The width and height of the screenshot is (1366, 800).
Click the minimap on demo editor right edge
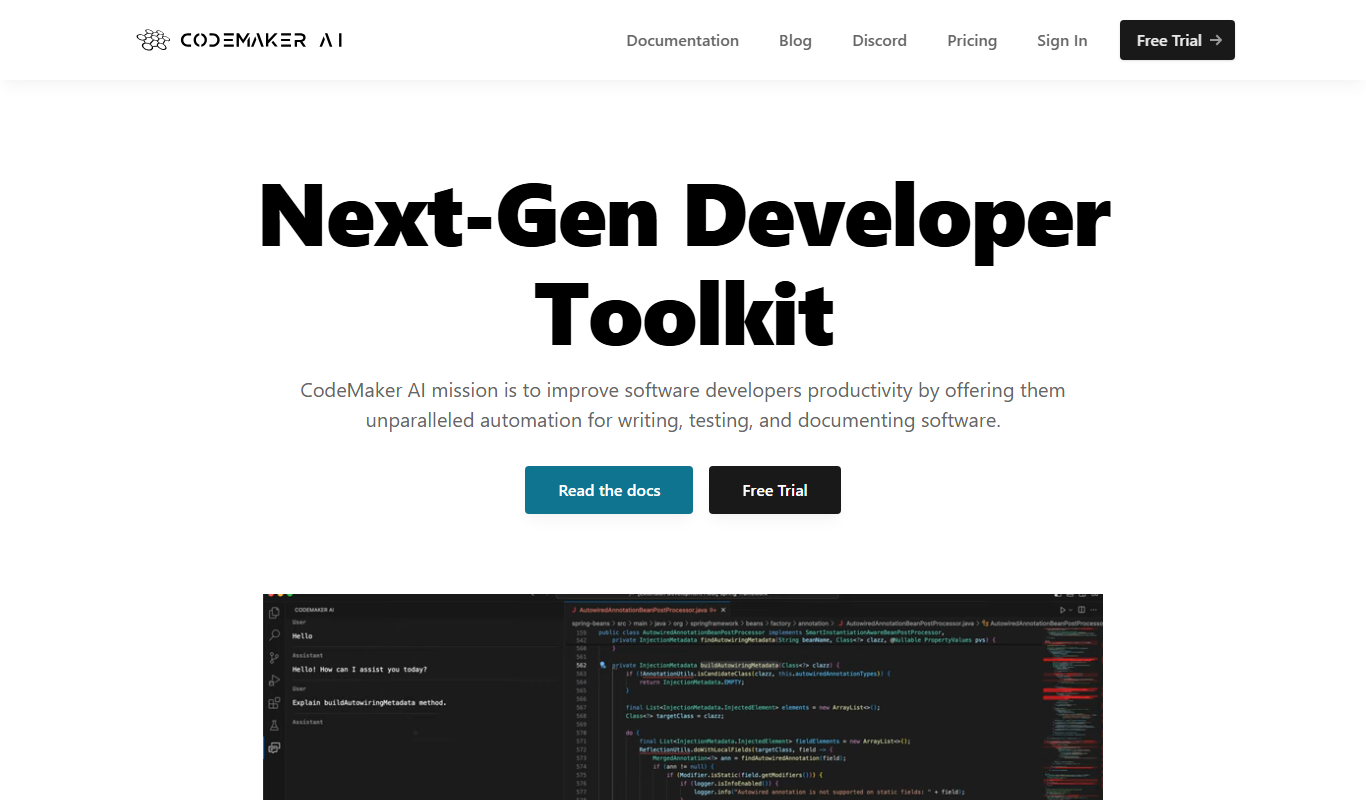pyautogui.click(x=1071, y=713)
